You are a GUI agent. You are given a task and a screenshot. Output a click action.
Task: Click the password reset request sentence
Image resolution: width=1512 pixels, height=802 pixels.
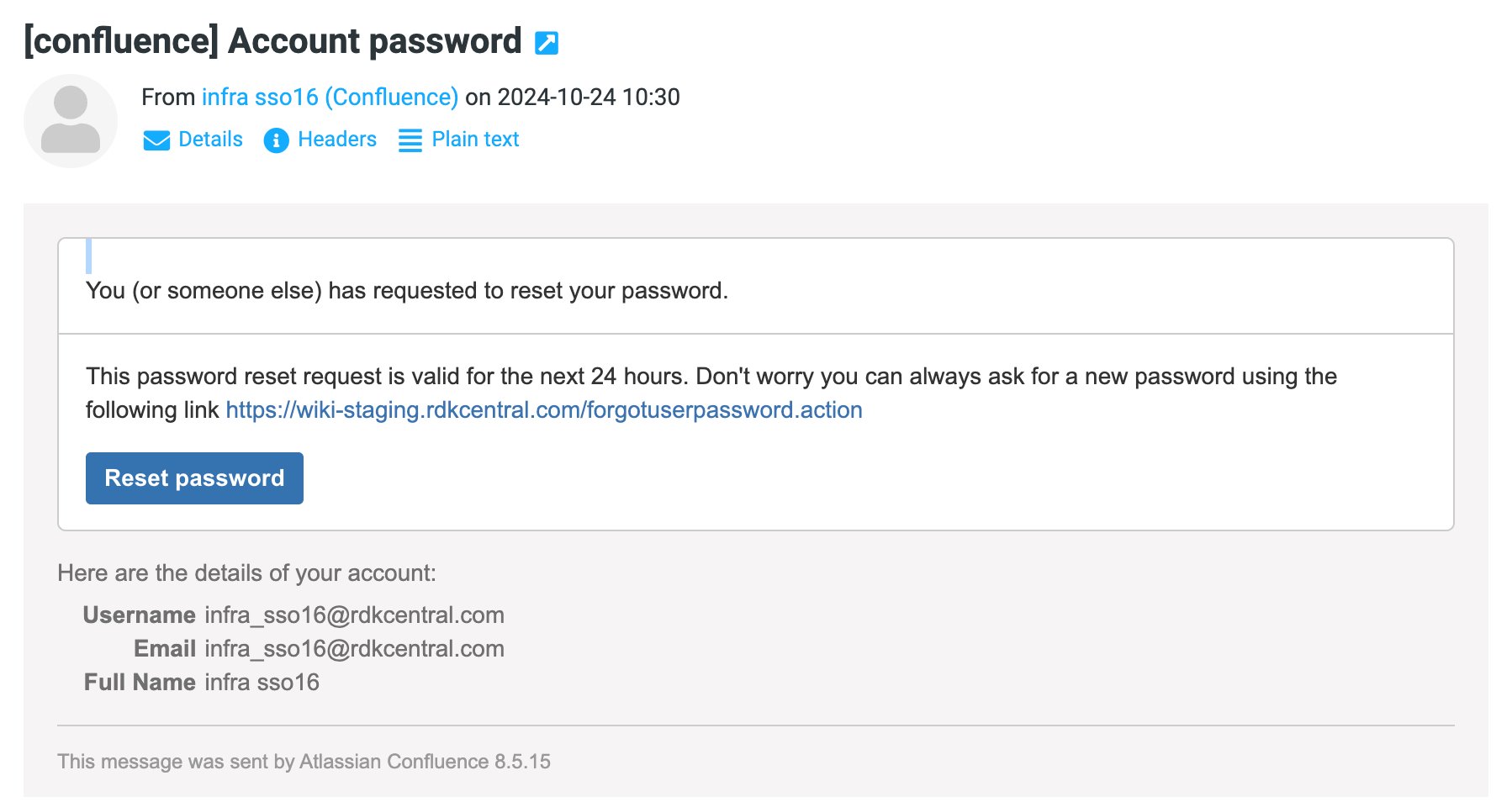[x=407, y=291]
